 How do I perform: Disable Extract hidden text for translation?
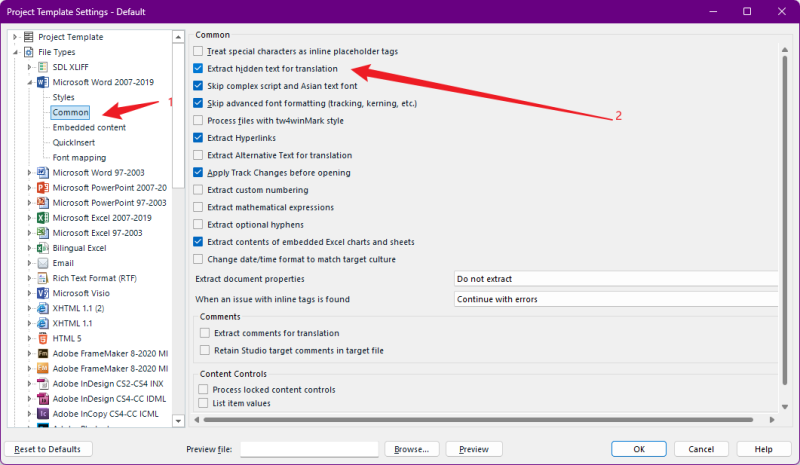click(199, 69)
